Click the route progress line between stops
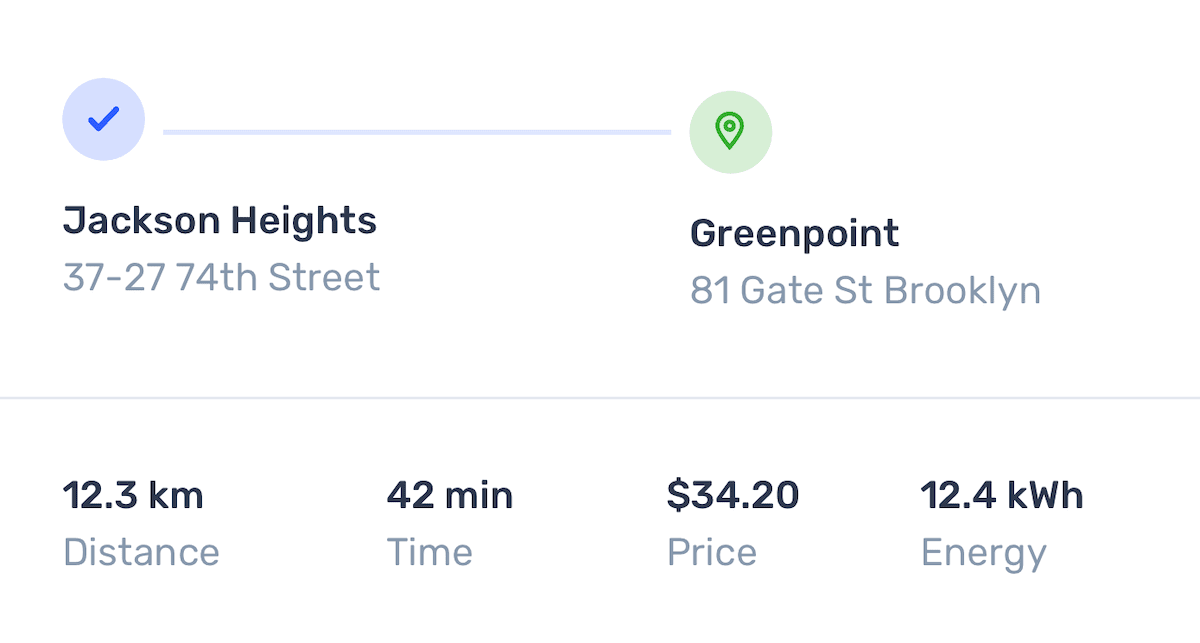1200x643 pixels. point(417,131)
